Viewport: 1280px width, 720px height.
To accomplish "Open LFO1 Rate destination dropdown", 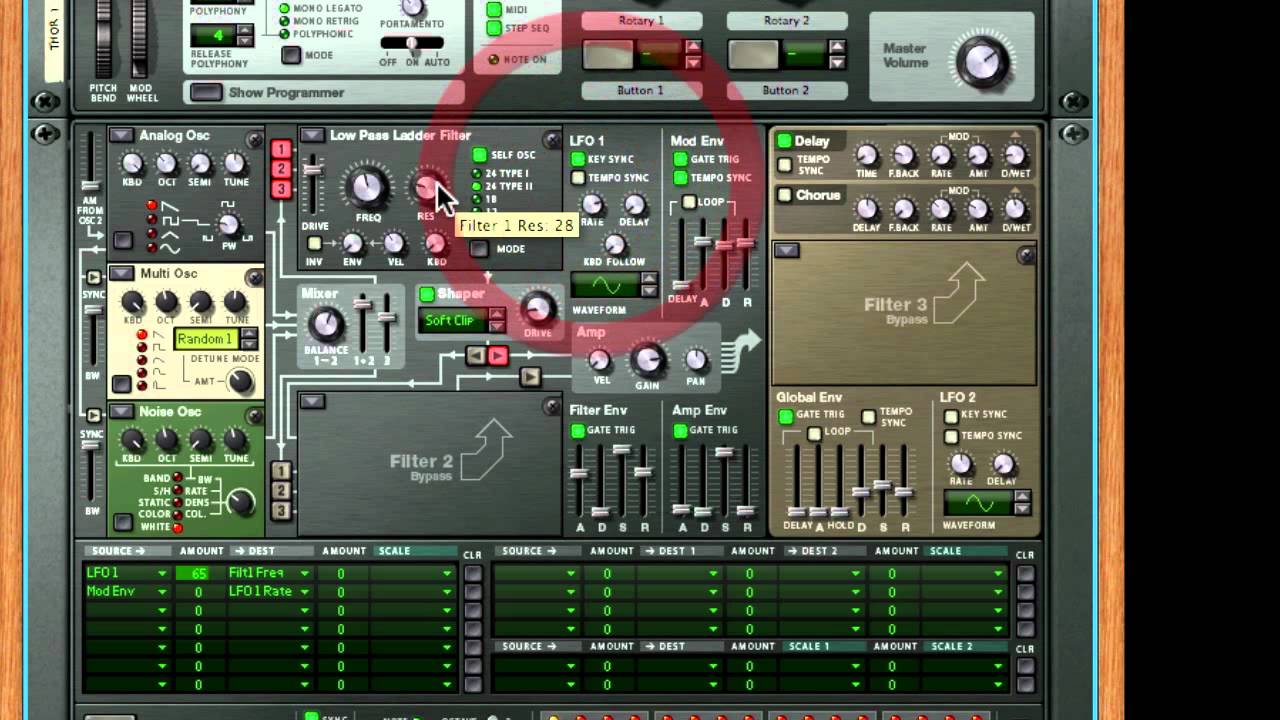I will click(x=305, y=592).
